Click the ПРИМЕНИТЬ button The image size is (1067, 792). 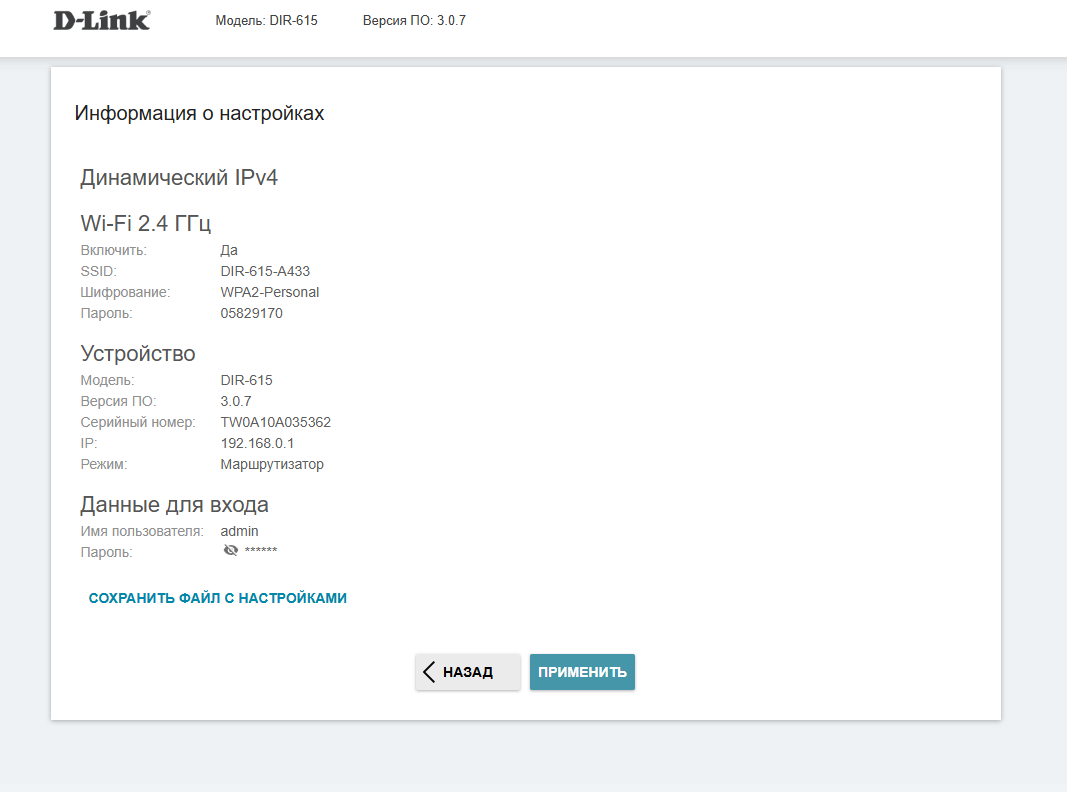[582, 672]
